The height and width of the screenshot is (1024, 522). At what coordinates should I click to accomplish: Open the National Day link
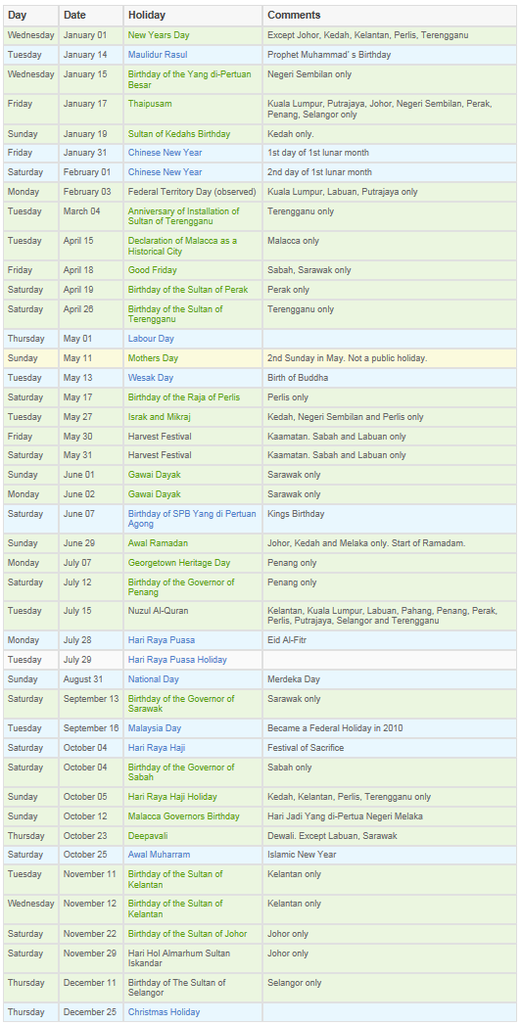click(154, 680)
